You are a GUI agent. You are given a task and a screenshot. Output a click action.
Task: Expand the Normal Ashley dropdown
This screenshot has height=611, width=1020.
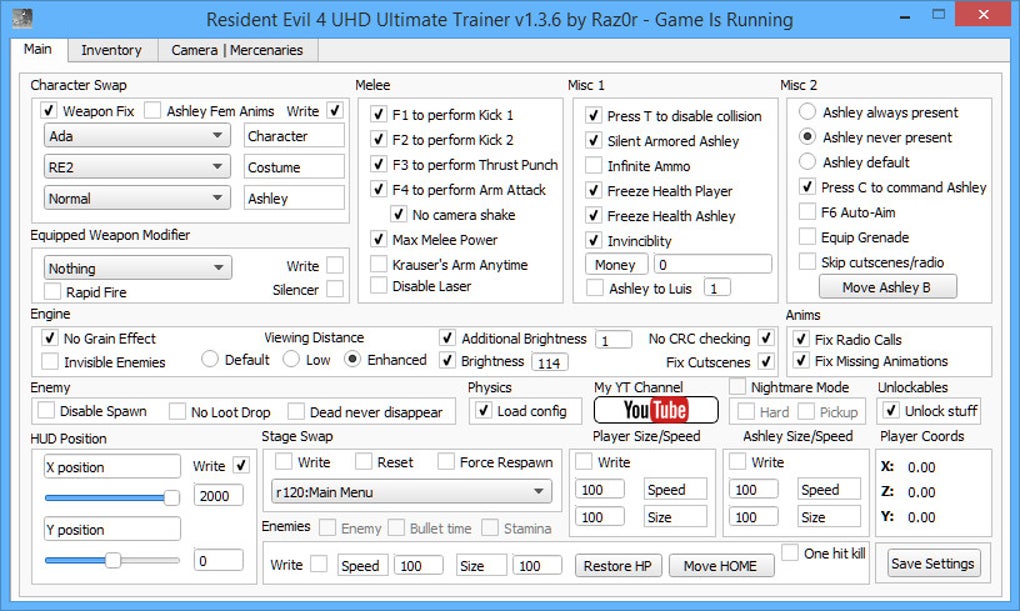(x=137, y=198)
